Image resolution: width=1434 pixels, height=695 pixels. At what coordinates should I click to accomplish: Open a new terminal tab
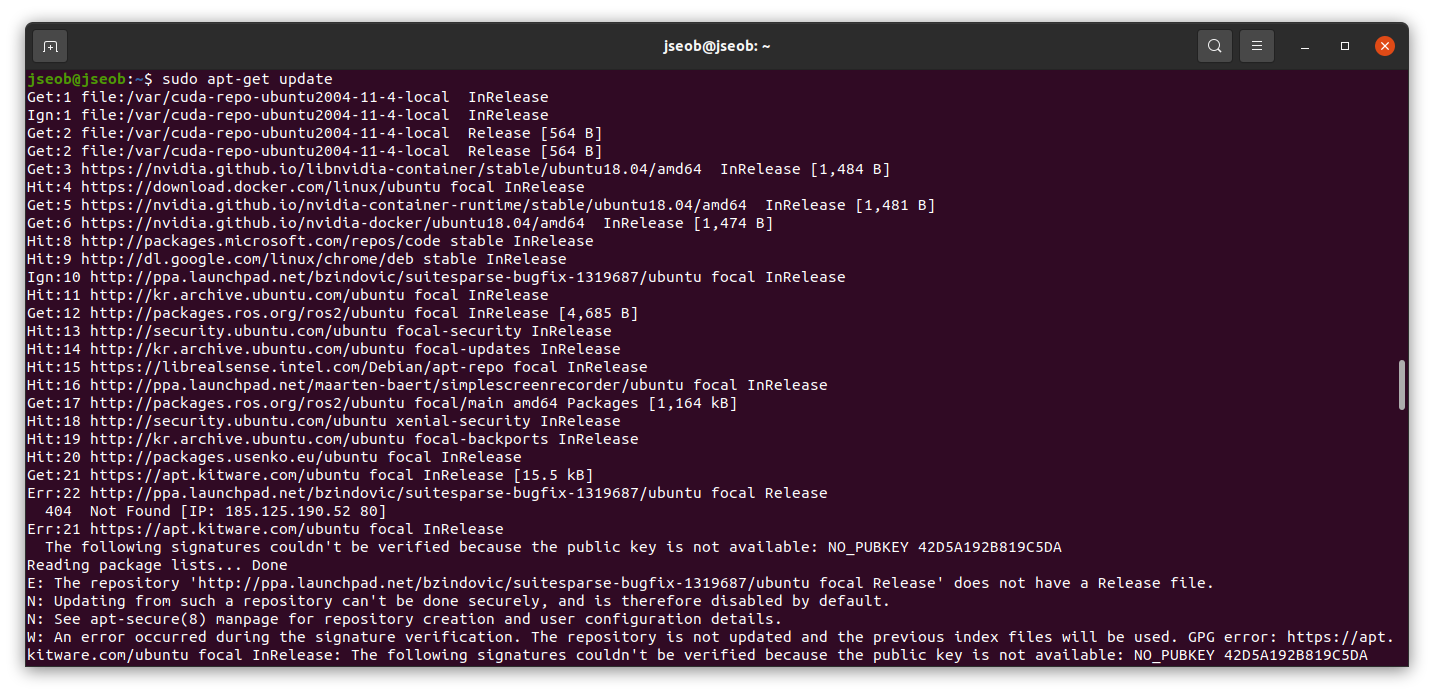[x=50, y=46]
